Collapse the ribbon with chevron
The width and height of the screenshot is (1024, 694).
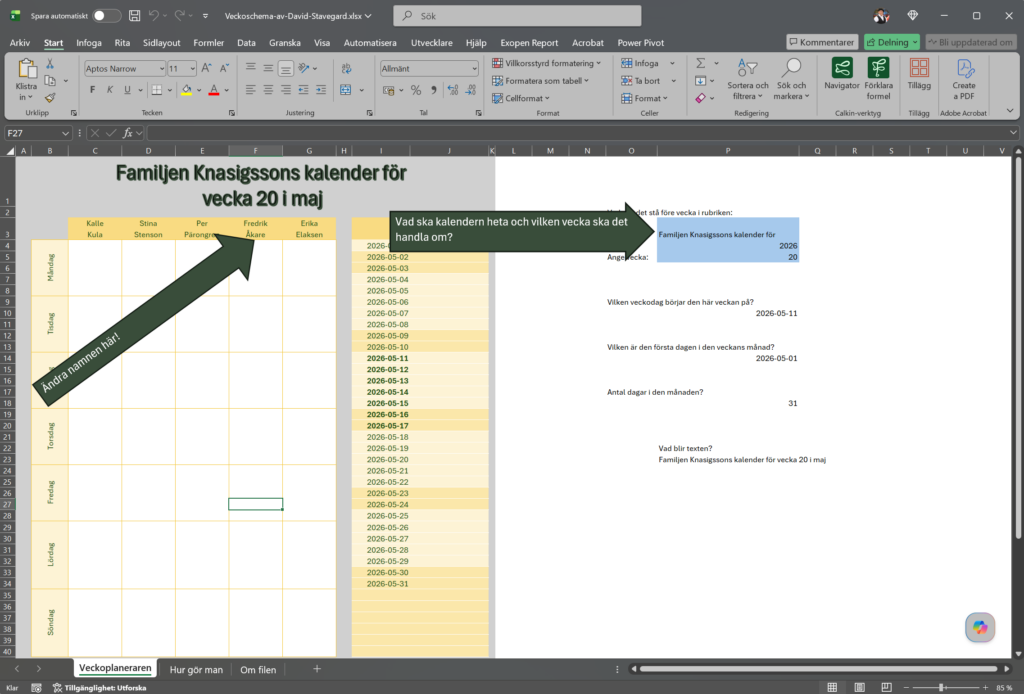click(1010, 110)
